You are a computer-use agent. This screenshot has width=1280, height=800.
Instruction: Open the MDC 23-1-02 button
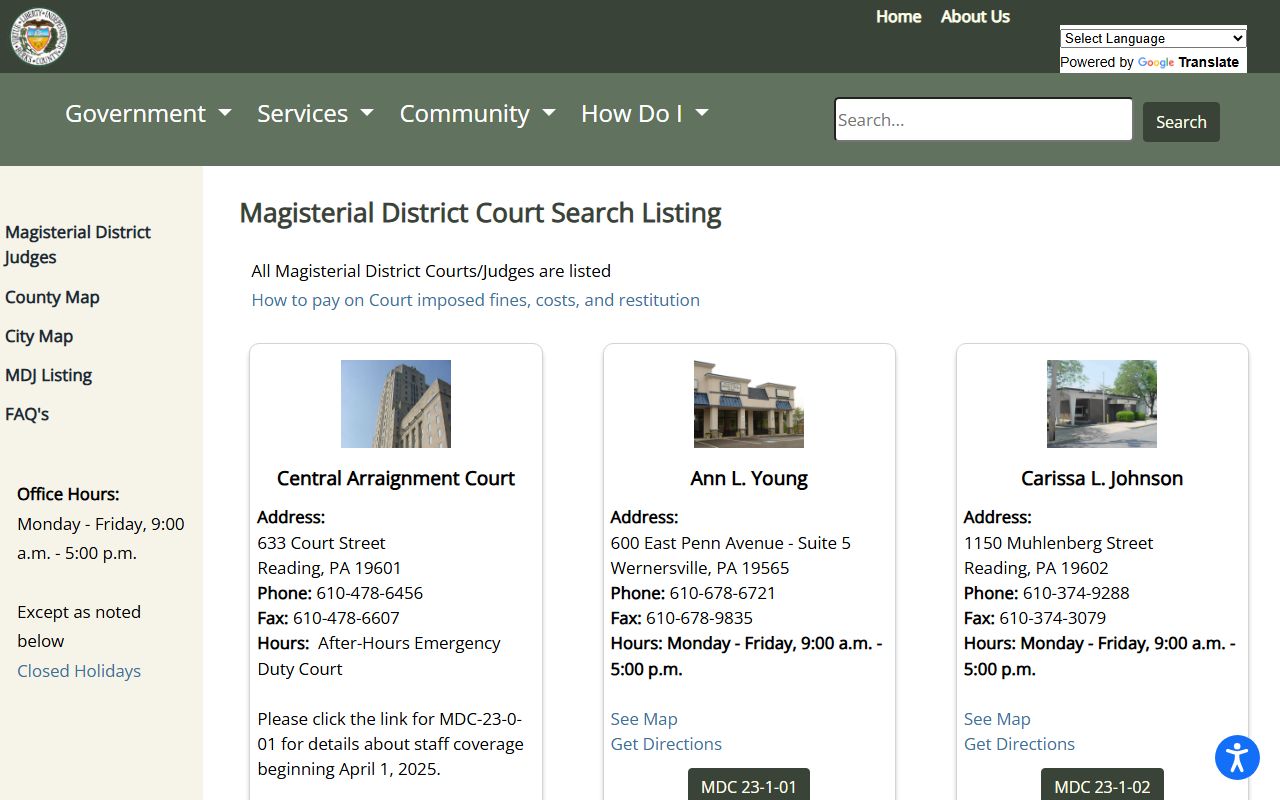click(x=1102, y=785)
